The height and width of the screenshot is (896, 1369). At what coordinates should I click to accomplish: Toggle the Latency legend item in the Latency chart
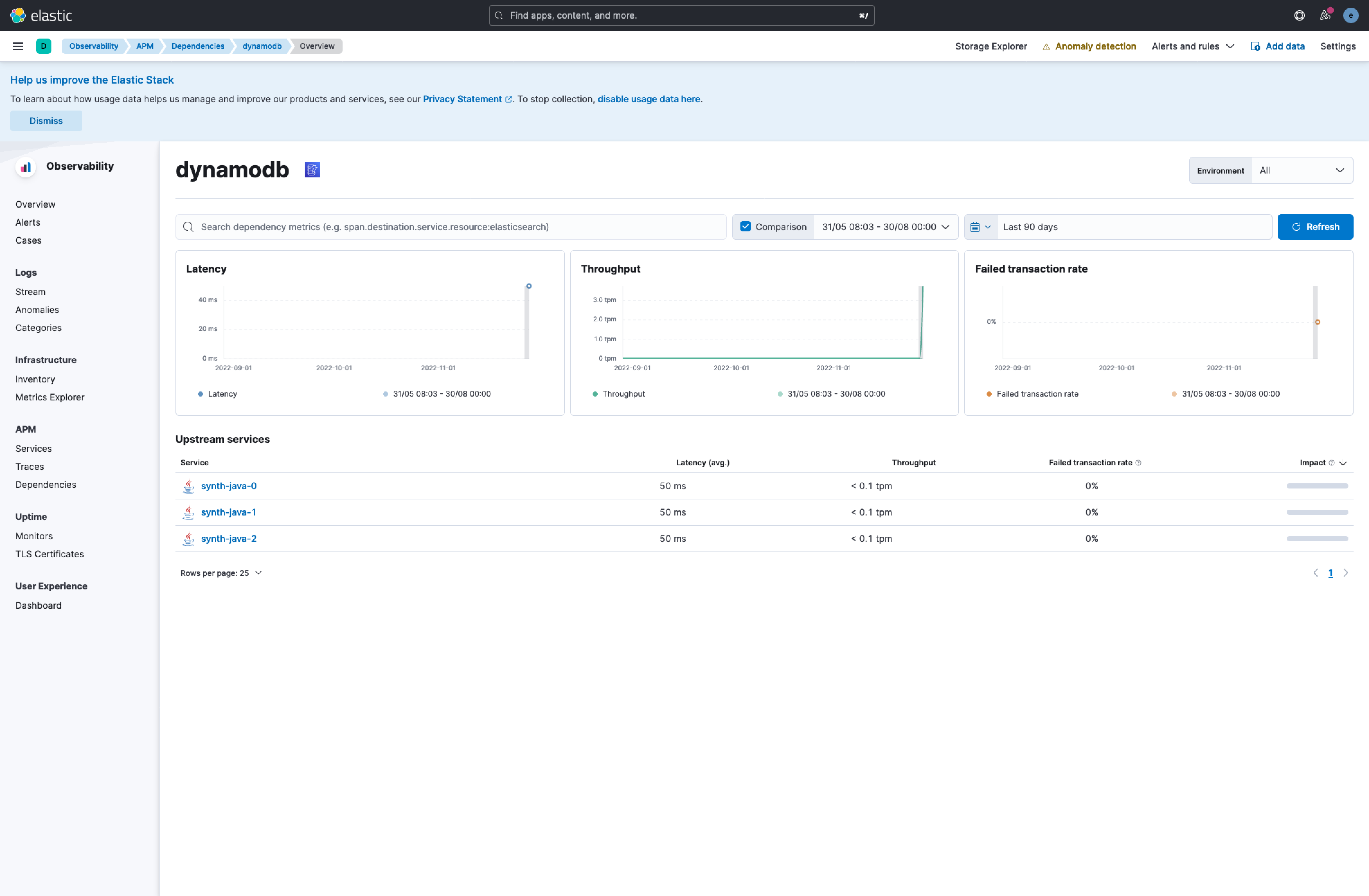click(218, 394)
